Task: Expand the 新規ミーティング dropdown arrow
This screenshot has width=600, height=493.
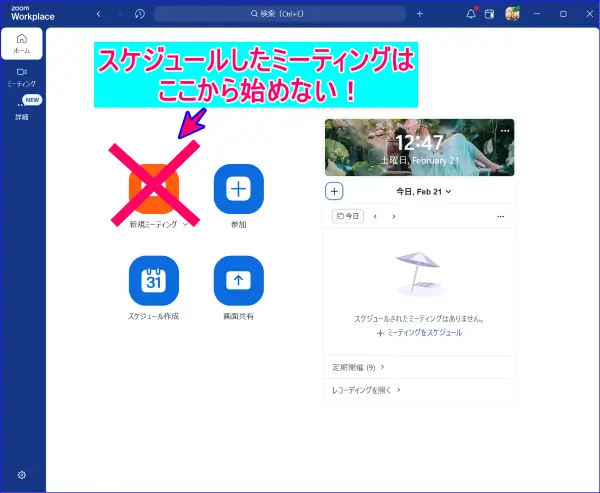Action: [x=186, y=224]
